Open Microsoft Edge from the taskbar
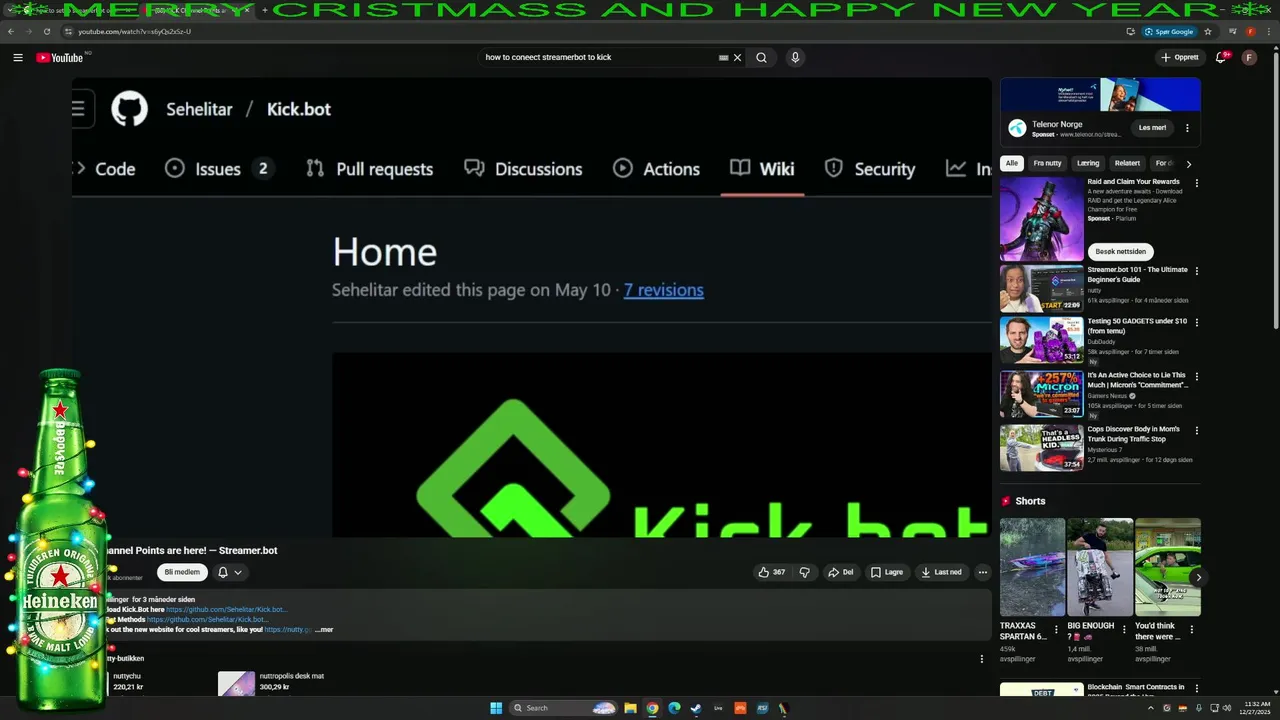This screenshot has height=720, width=1280. pos(674,708)
